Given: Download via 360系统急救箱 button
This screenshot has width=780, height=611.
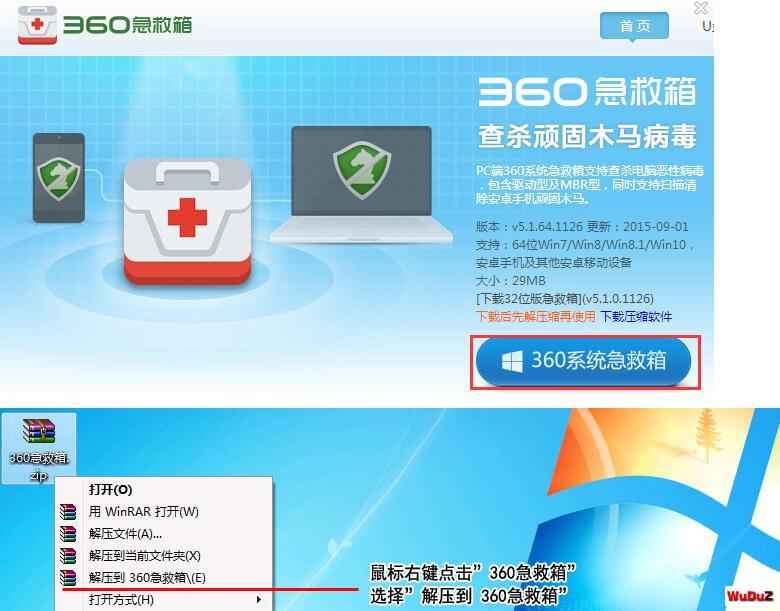Looking at the screenshot, I should click(x=584, y=361).
